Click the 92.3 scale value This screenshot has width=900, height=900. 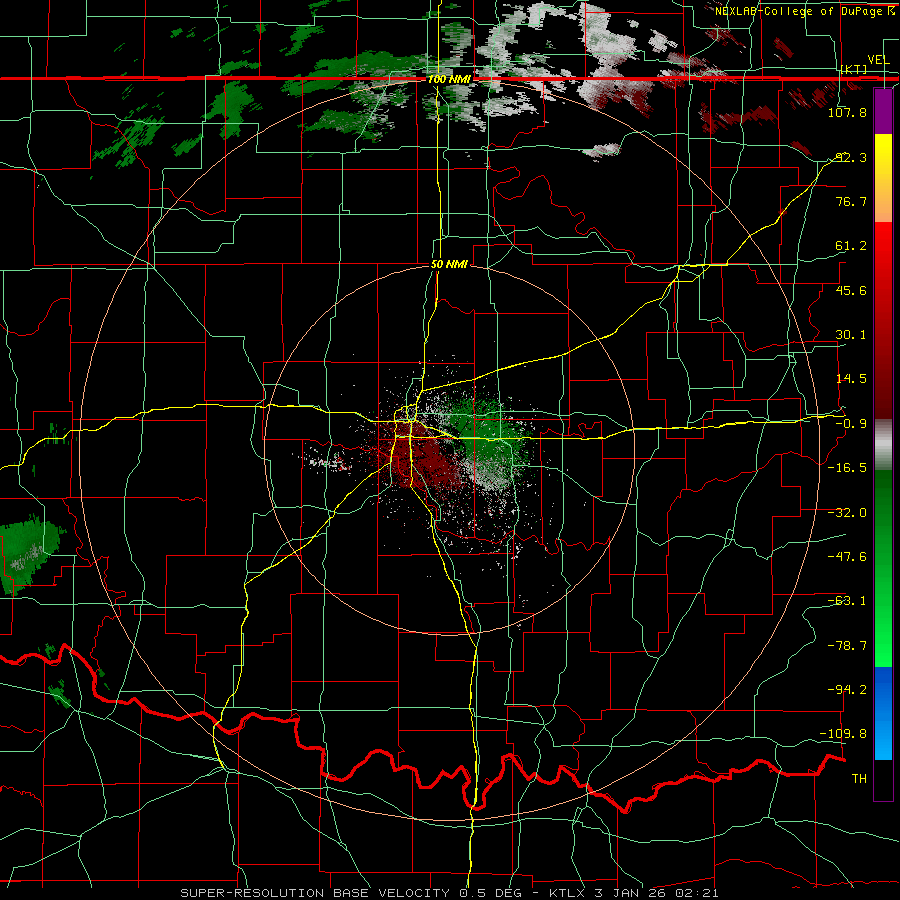pyautogui.click(x=851, y=157)
